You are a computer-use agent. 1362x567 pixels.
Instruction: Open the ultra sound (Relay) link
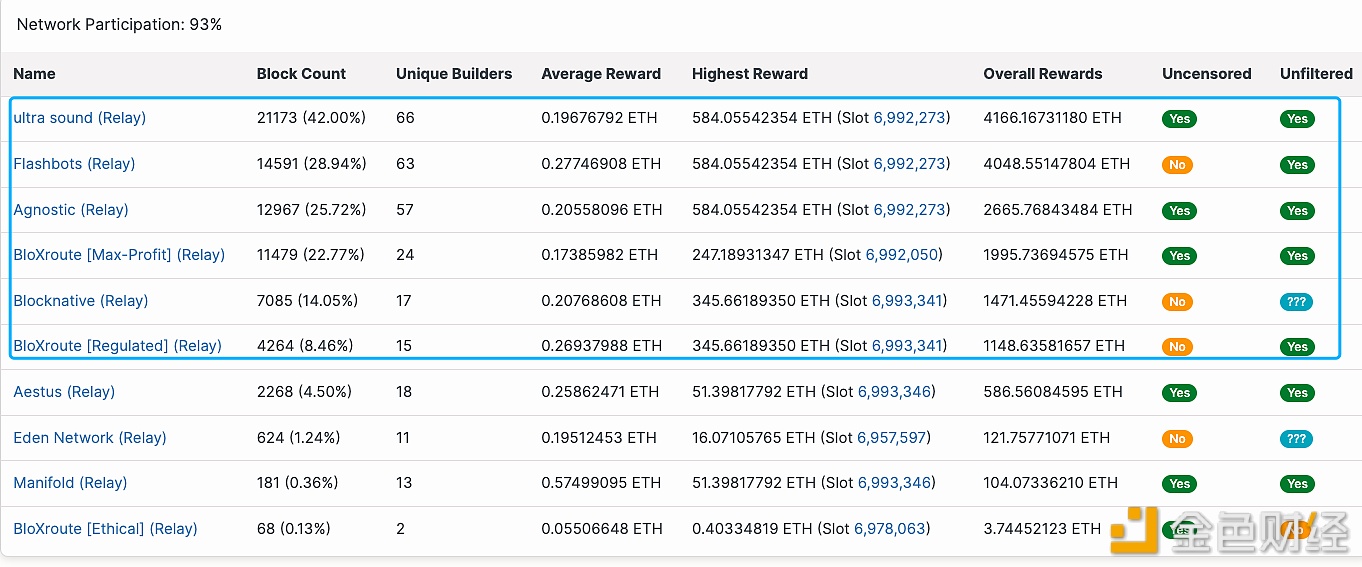(80, 118)
